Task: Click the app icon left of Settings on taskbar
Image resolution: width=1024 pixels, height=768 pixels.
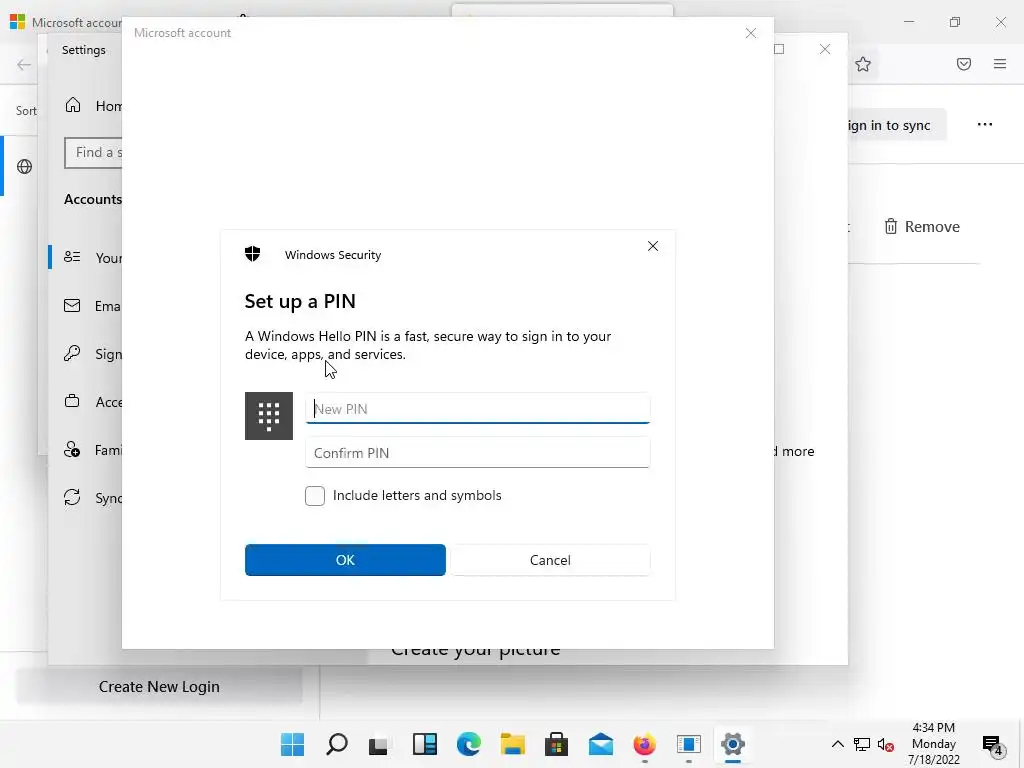Action: click(x=688, y=744)
